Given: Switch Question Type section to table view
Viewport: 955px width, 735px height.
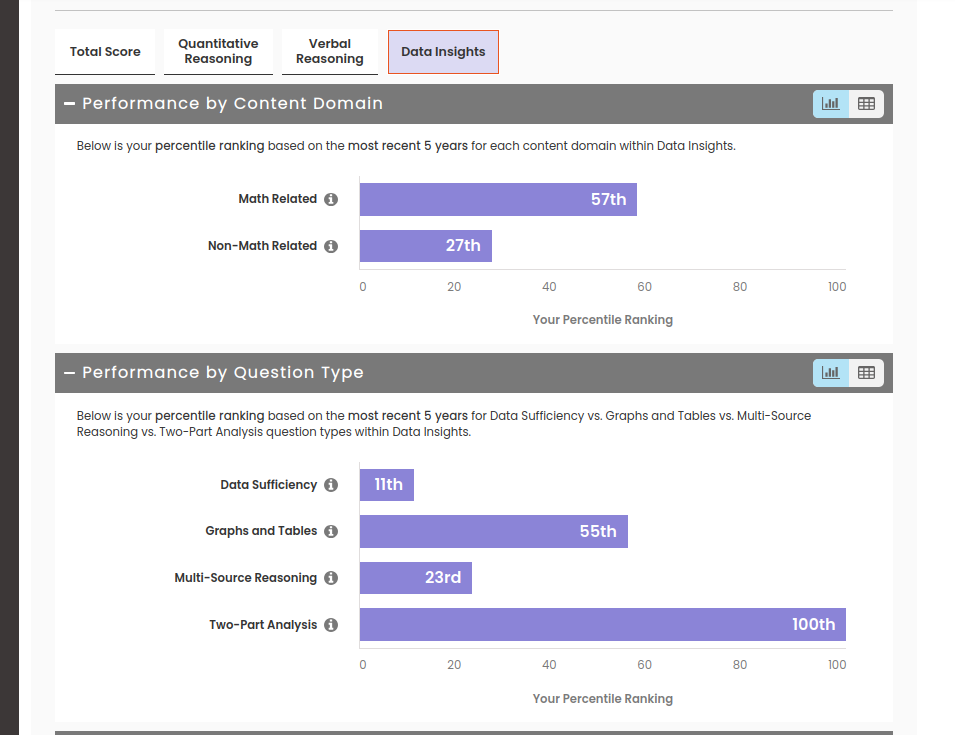Looking at the screenshot, I should 866,373.
